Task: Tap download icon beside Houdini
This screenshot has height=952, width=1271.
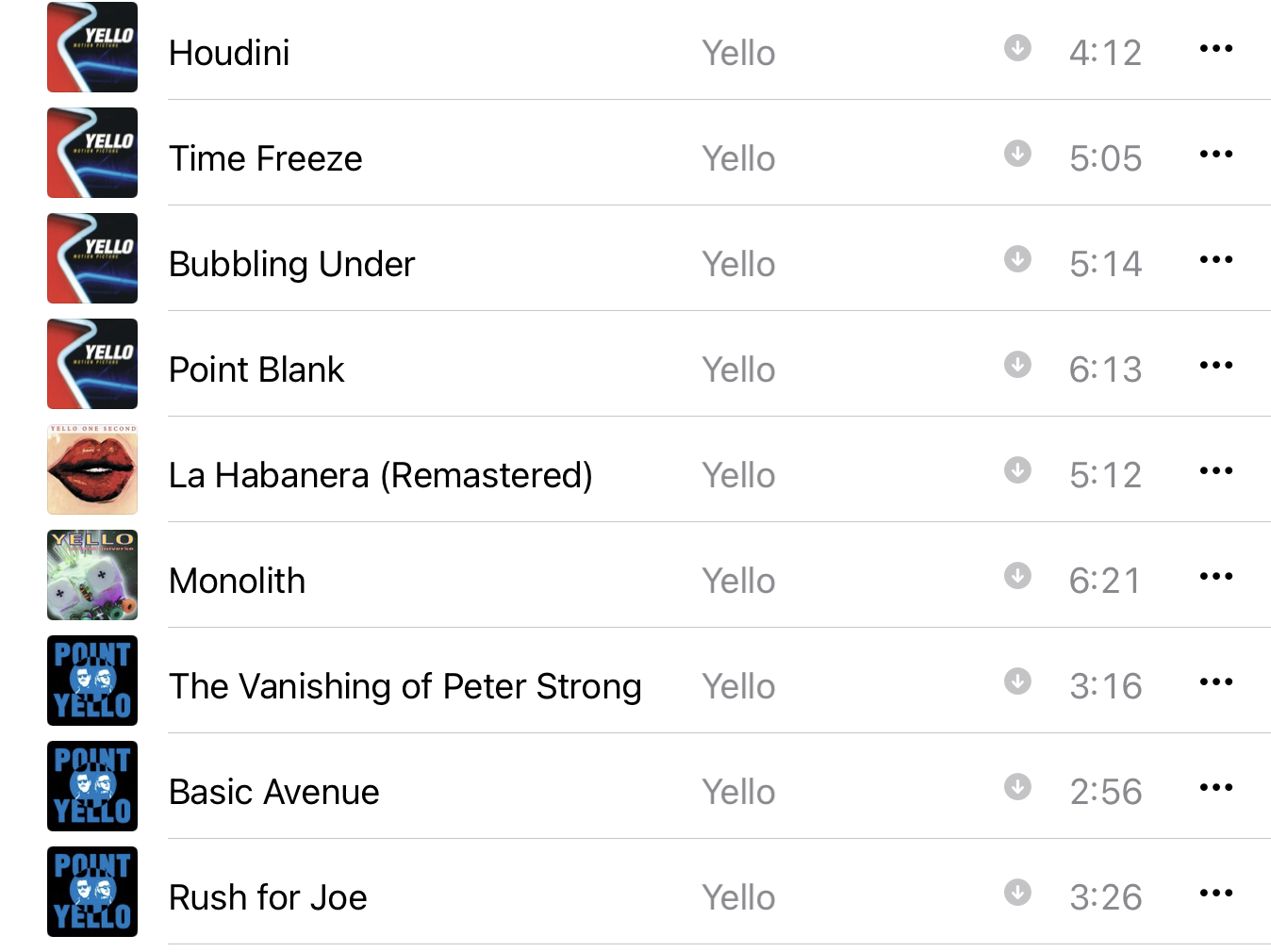Action: 1017,47
